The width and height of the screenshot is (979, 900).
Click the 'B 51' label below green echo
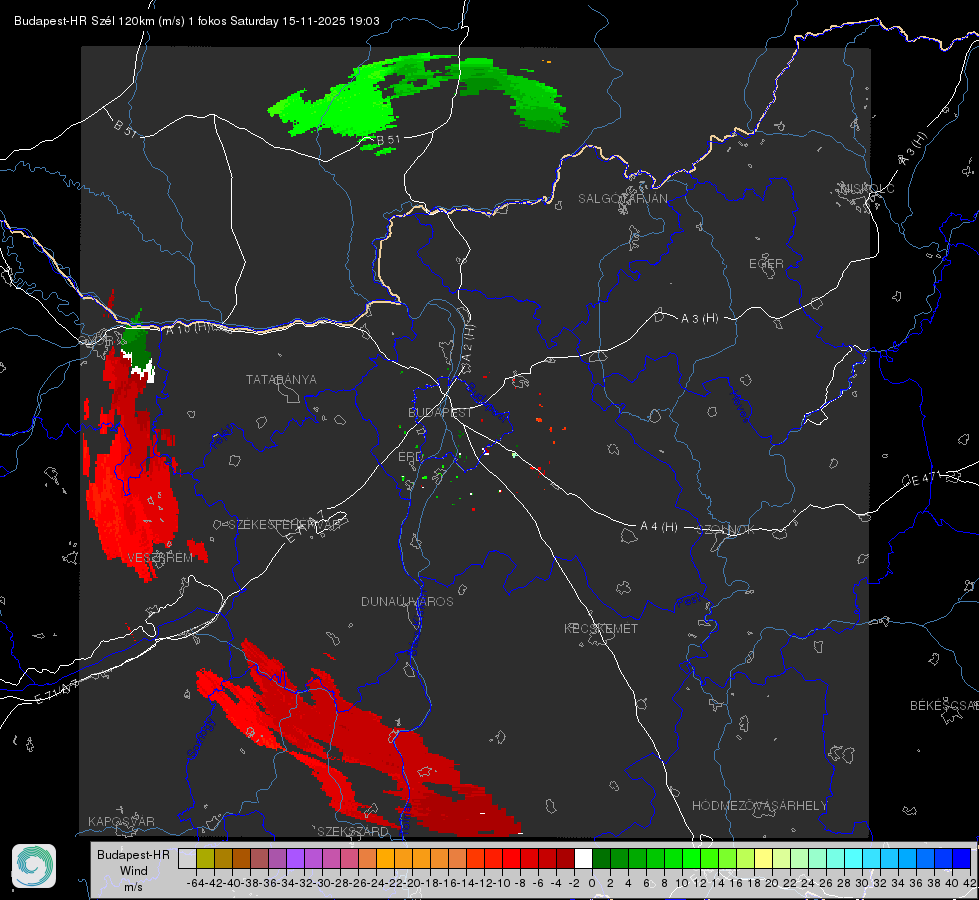pyautogui.click(x=388, y=140)
